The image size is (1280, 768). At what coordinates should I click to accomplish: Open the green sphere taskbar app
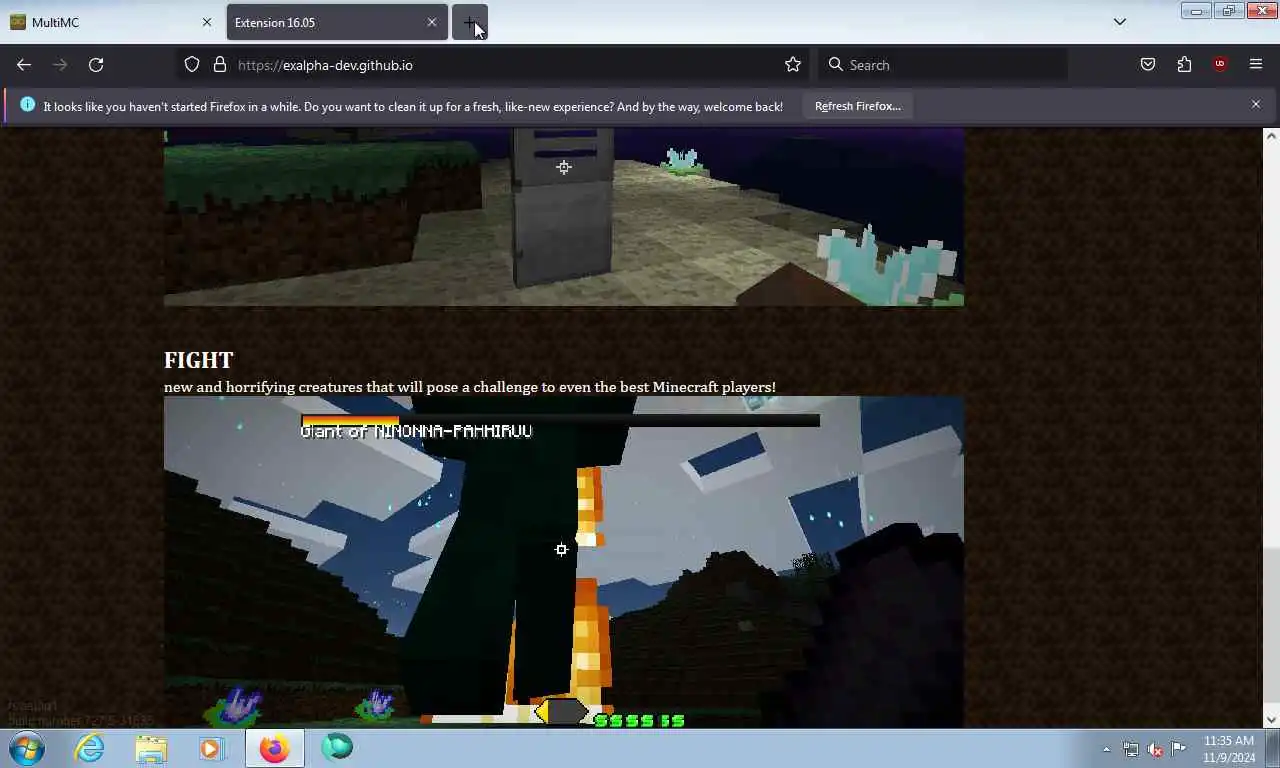coord(337,748)
